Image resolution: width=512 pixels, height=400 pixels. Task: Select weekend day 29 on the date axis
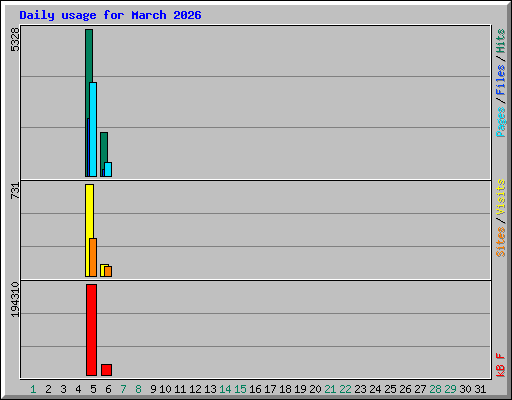coord(450,389)
